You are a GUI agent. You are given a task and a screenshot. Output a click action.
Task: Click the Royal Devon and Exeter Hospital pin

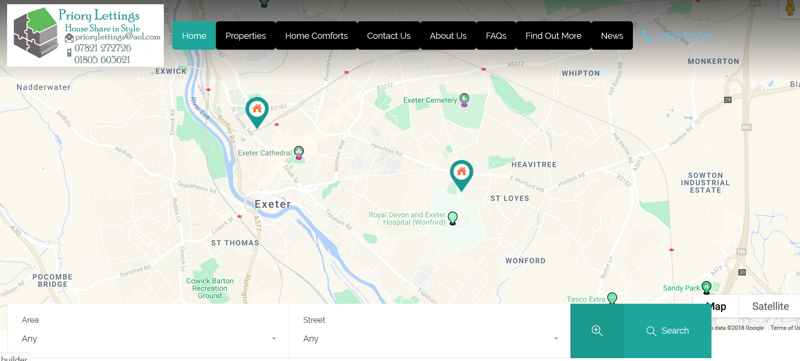pyautogui.click(x=452, y=218)
